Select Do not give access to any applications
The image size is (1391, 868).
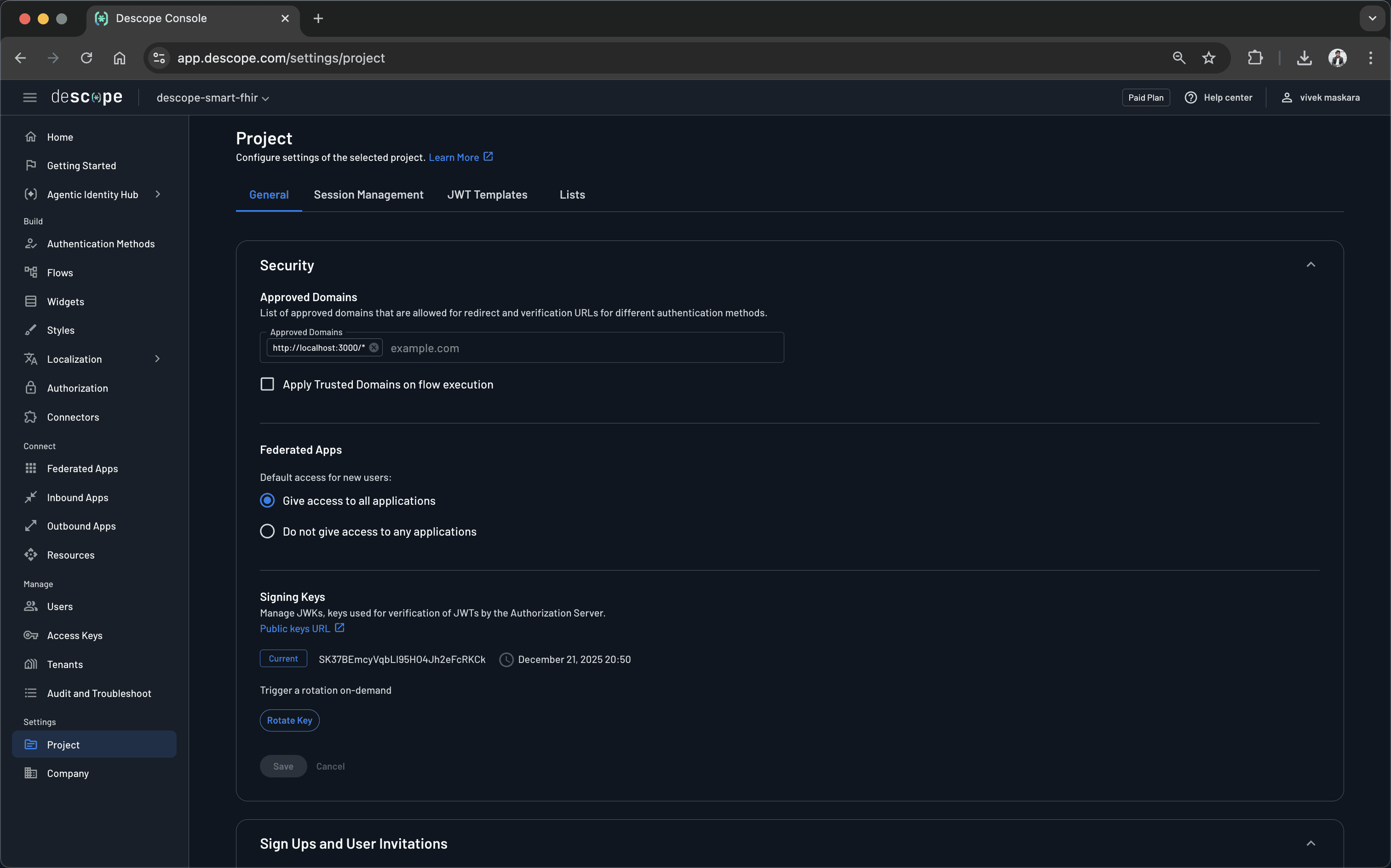pyautogui.click(x=267, y=531)
